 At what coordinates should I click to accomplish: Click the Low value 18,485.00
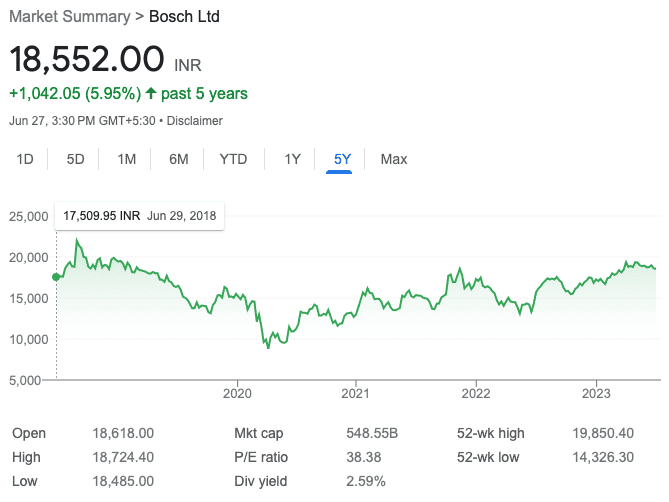click(x=123, y=481)
